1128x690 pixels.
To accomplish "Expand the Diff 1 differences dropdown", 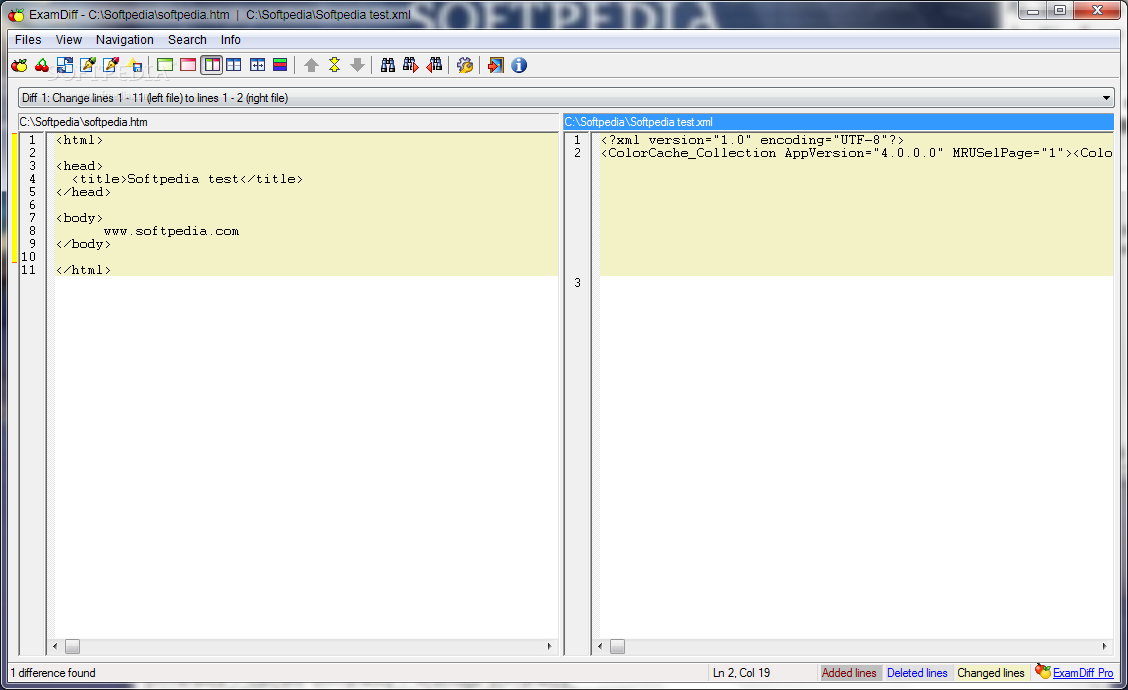I will click(x=1106, y=98).
